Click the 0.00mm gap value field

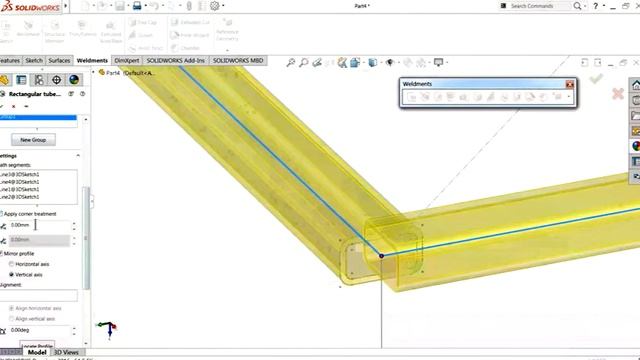coord(40,225)
